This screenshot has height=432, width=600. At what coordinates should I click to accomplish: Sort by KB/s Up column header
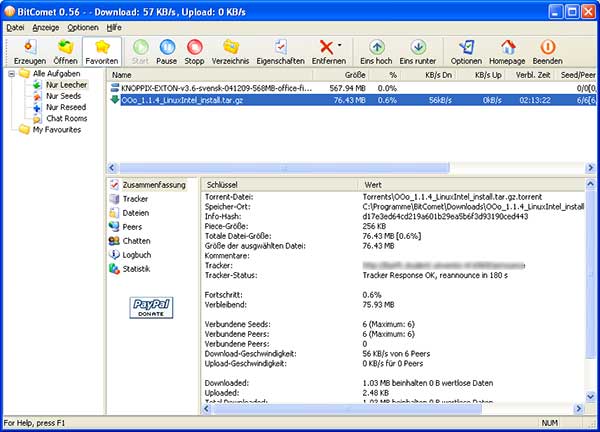click(481, 75)
